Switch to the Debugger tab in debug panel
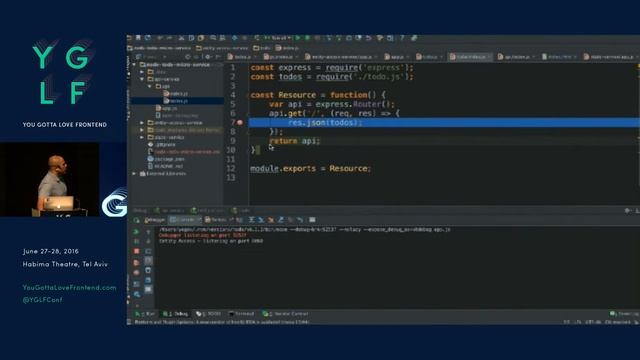Screen dimensions: 640x360 coord(154,220)
